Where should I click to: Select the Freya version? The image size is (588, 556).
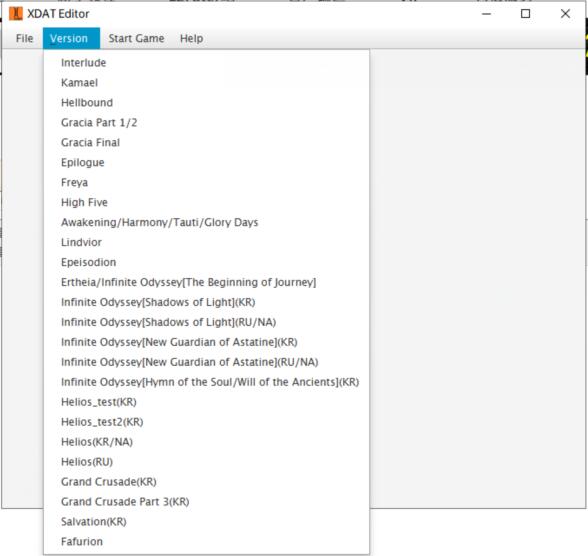(x=206, y=182)
